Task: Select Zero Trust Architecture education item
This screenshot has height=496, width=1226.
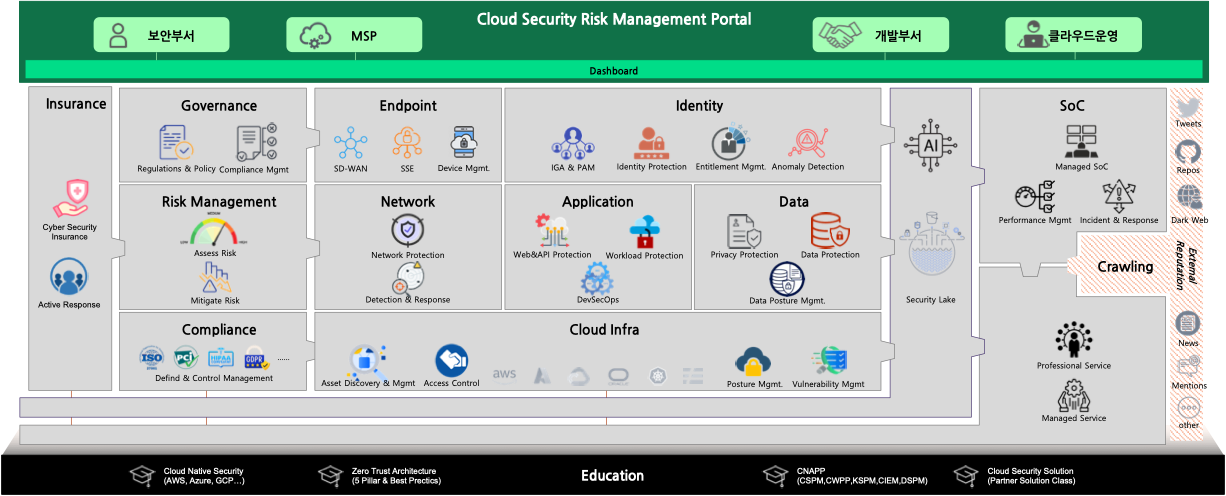Action: [x=380, y=476]
